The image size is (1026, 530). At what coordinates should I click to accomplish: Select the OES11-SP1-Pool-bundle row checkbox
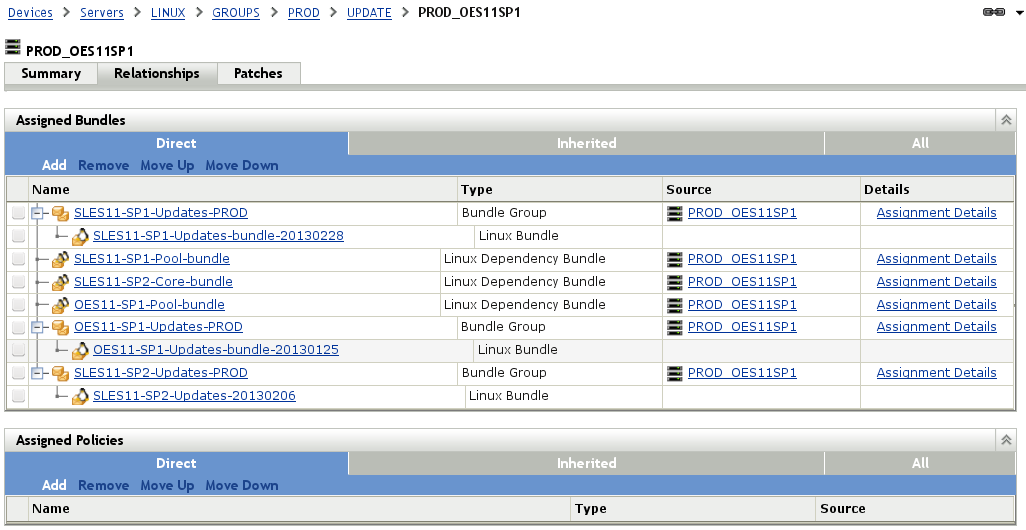pyautogui.click(x=18, y=305)
